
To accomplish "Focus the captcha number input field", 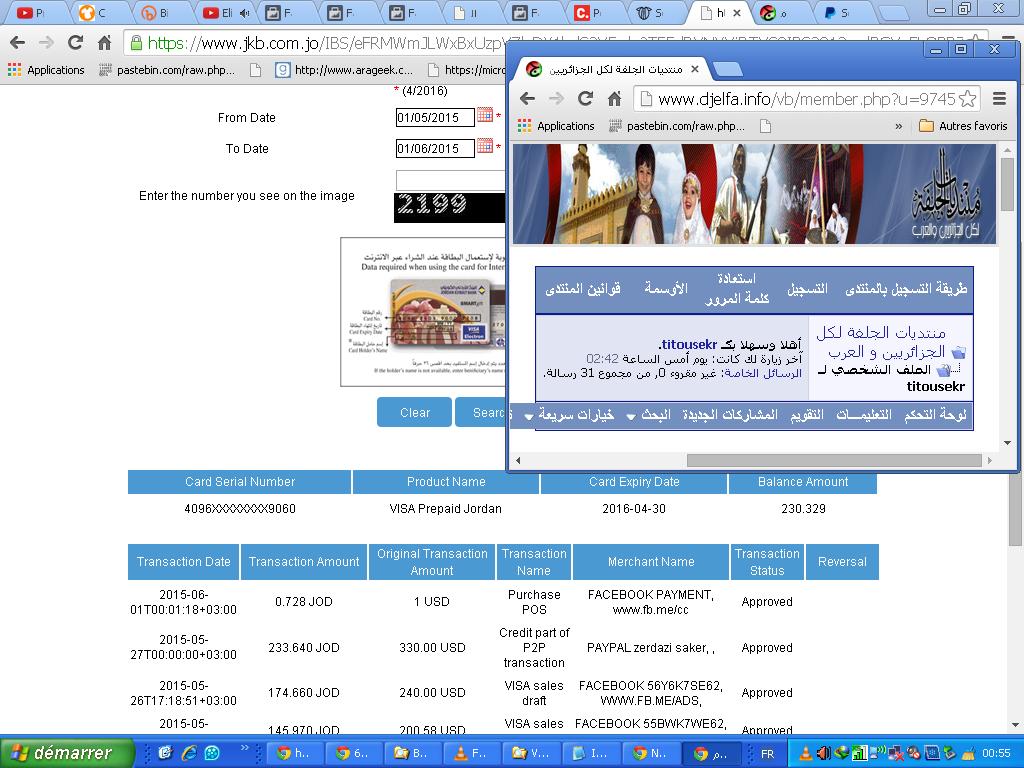I will click(x=451, y=180).
